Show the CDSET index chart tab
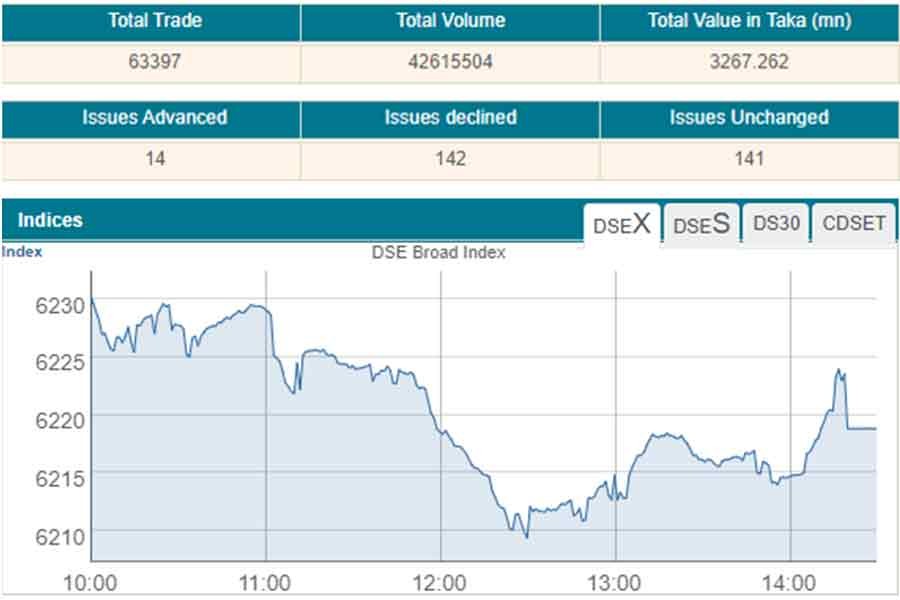The height and width of the screenshot is (600, 900). 853,223
